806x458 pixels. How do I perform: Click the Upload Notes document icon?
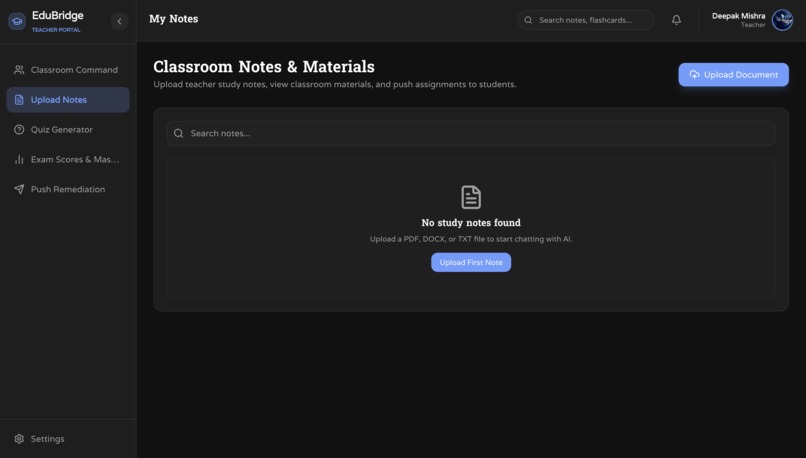pos(19,100)
